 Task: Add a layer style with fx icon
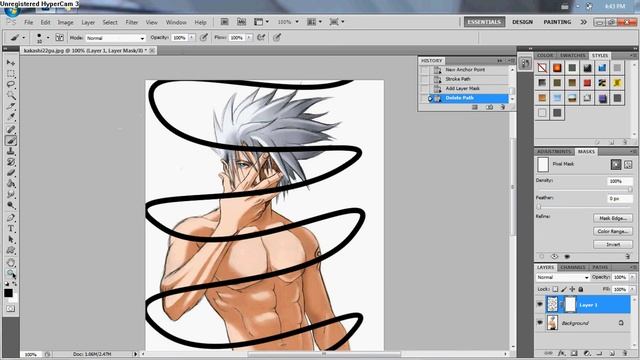pyautogui.click(x=562, y=353)
